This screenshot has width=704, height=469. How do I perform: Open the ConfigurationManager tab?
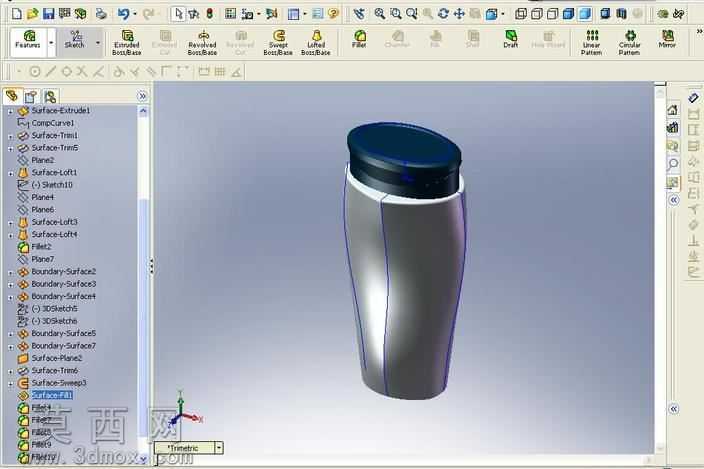50,96
